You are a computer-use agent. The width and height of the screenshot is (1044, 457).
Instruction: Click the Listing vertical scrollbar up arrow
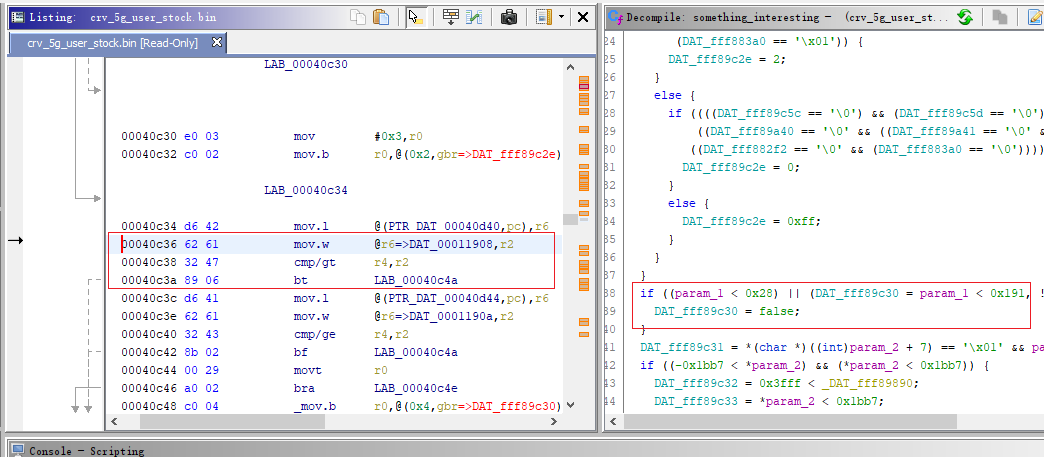(569, 67)
